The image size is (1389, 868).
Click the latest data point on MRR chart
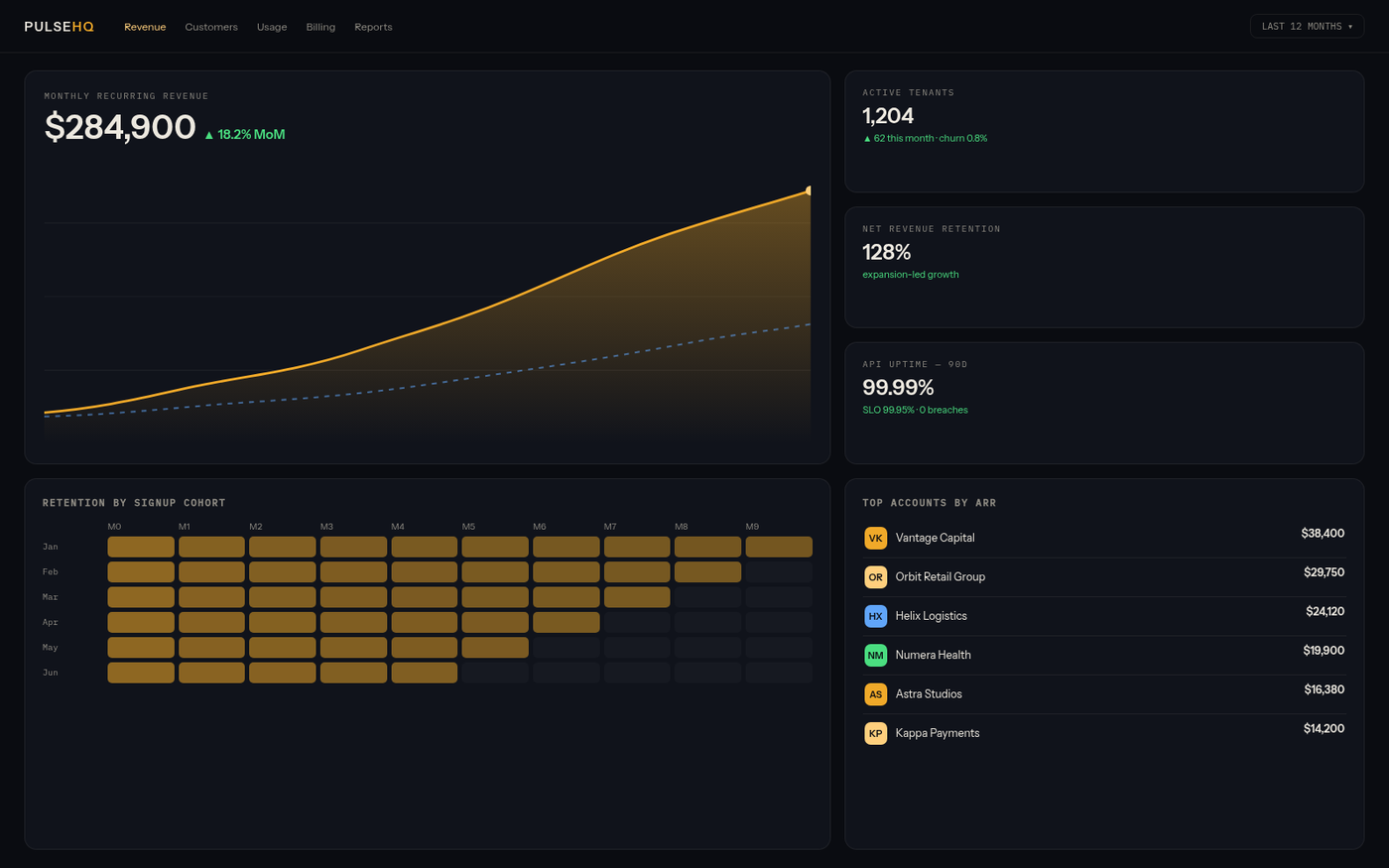pyautogui.click(x=810, y=190)
